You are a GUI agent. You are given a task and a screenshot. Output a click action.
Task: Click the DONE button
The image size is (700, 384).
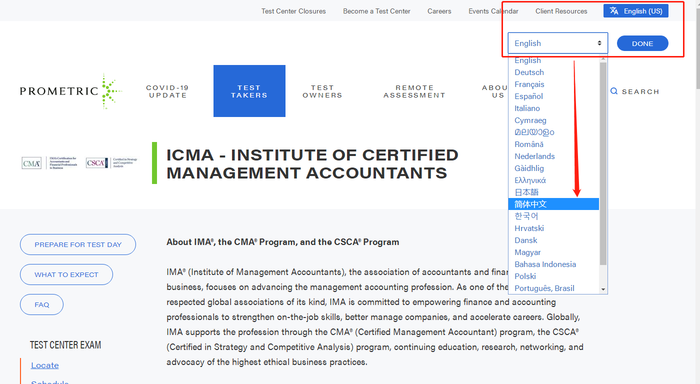pos(642,43)
